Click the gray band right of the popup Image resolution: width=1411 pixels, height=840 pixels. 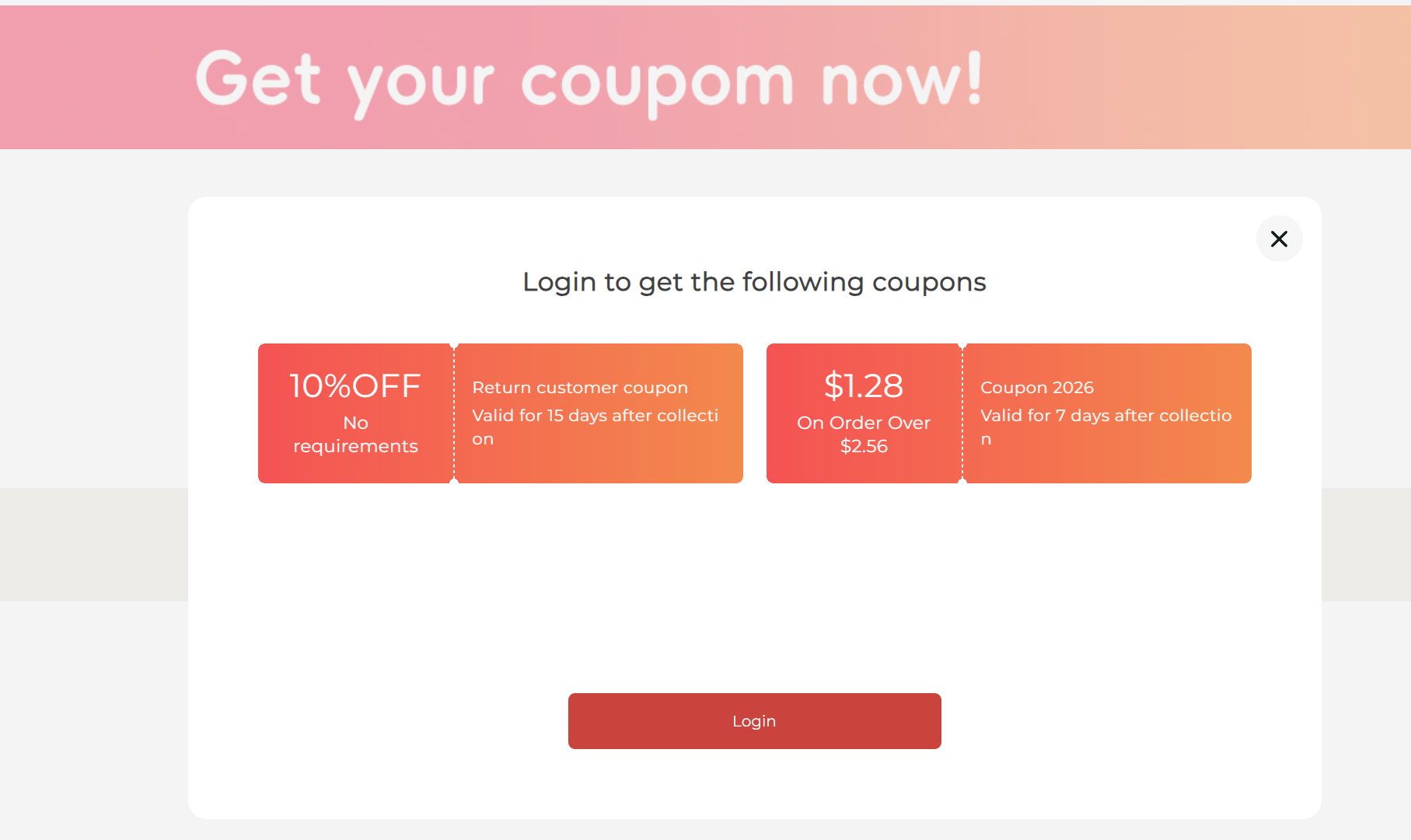point(1366,545)
